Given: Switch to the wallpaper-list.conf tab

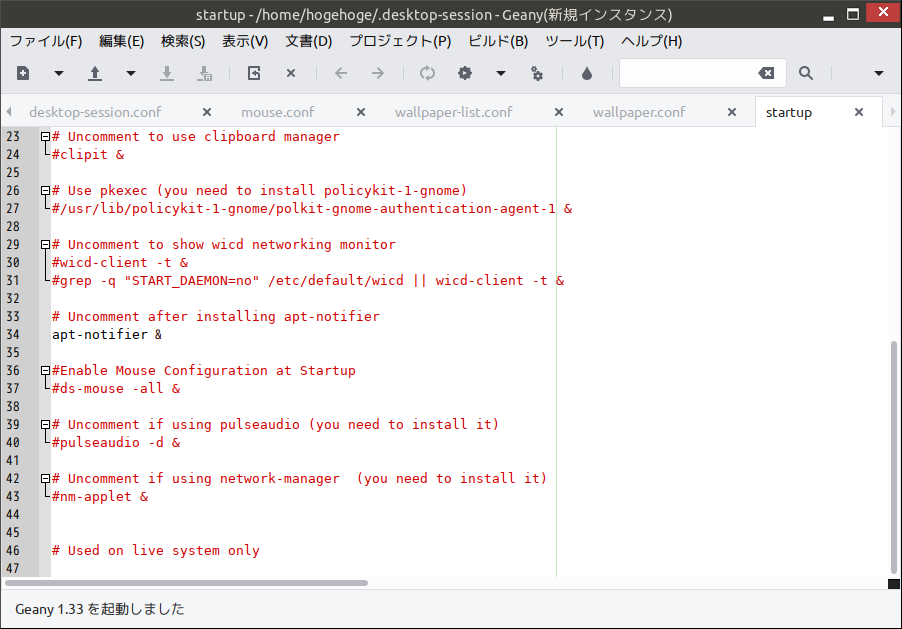Looking at the screenshot, I should [453, 112].
